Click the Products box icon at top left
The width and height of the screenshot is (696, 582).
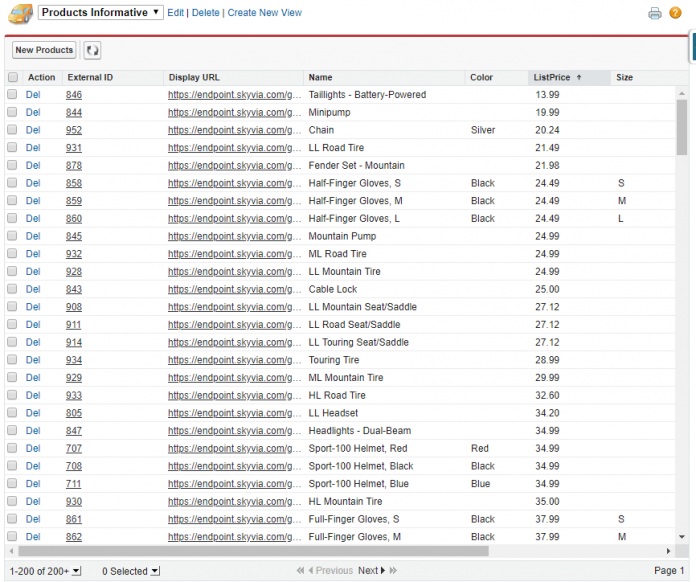pyautogui.click(x=19, y=14)
